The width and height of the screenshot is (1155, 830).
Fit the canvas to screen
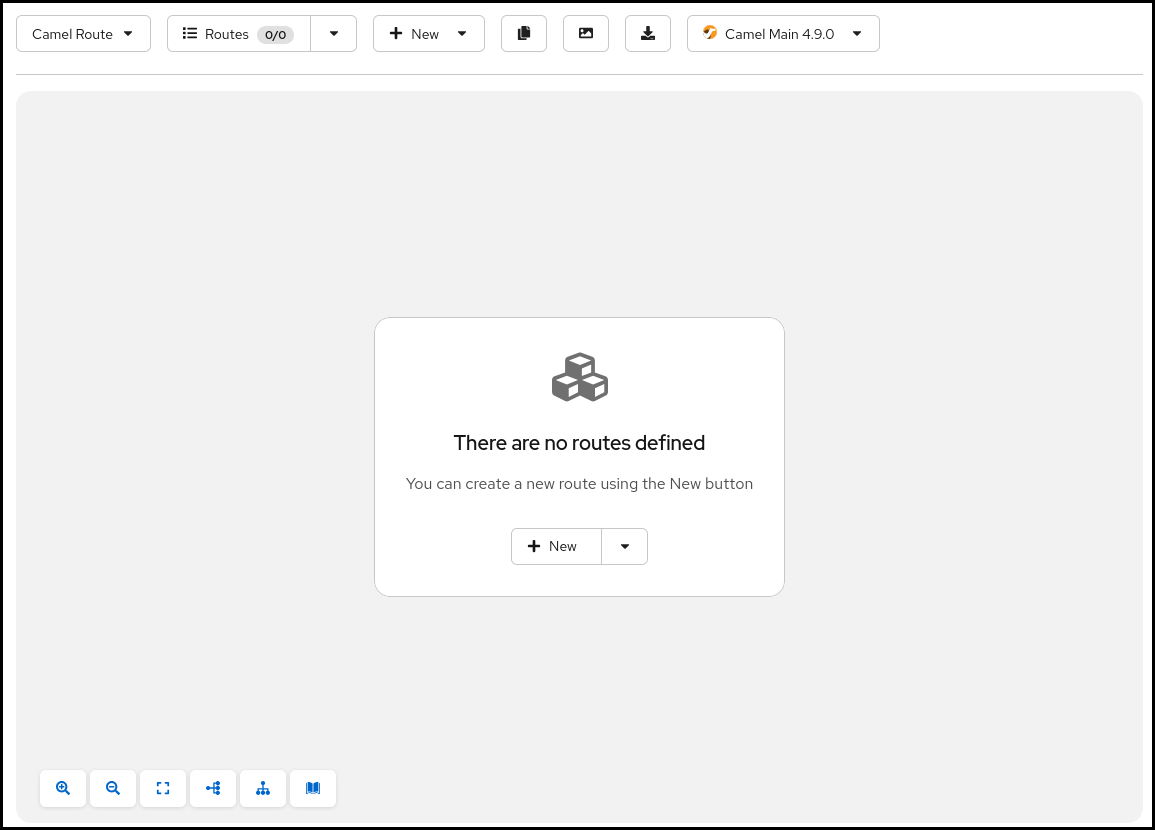(x=163, y=788)
